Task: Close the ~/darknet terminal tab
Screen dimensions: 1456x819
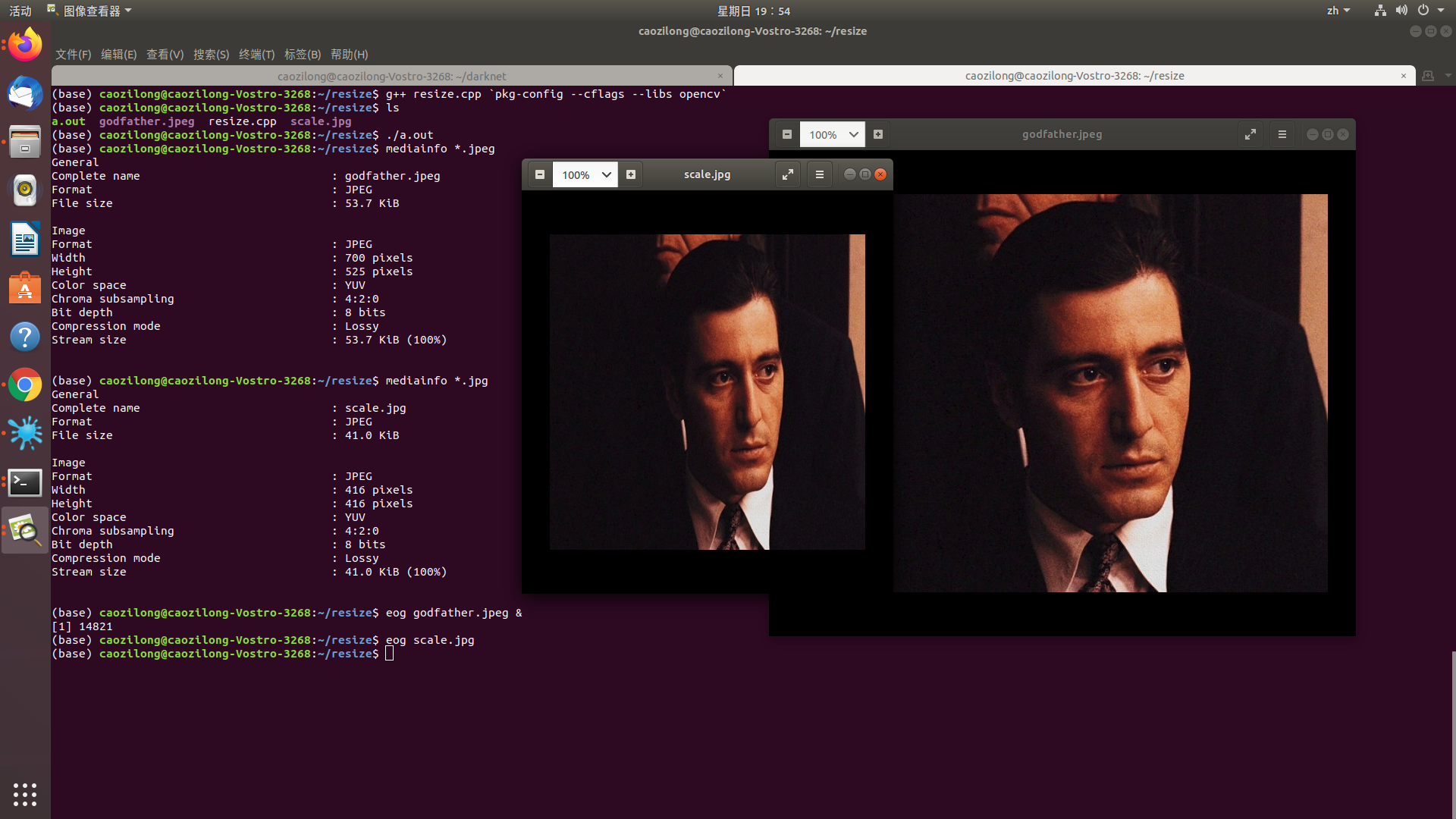Action: [x=720, y=76]
